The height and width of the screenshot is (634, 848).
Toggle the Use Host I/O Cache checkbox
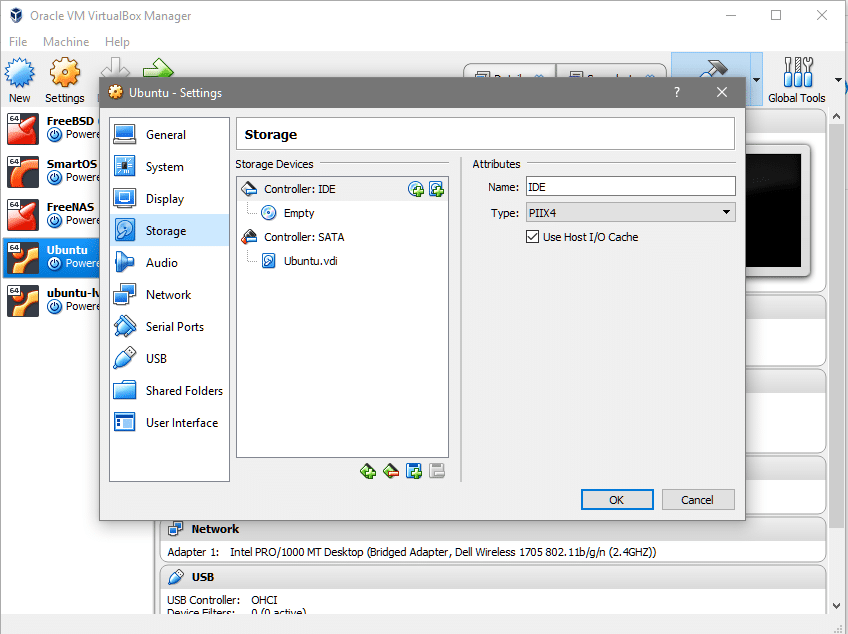coord(532,237)
